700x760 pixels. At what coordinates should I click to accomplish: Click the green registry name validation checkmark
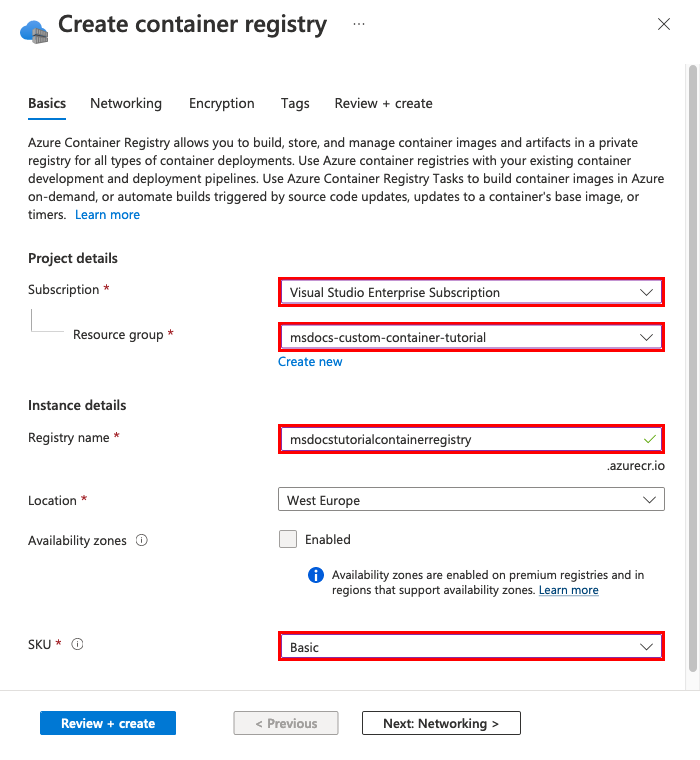[650, 439]
